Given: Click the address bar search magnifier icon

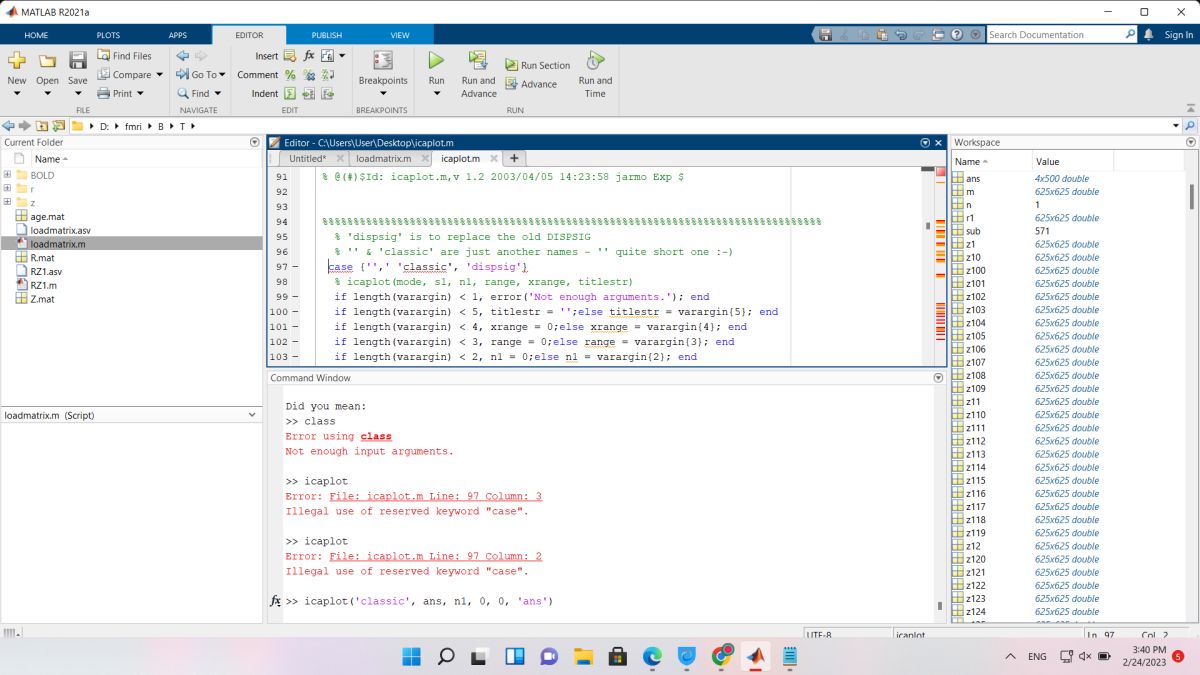Looking at the screenshot, I should coord(1189,126).
